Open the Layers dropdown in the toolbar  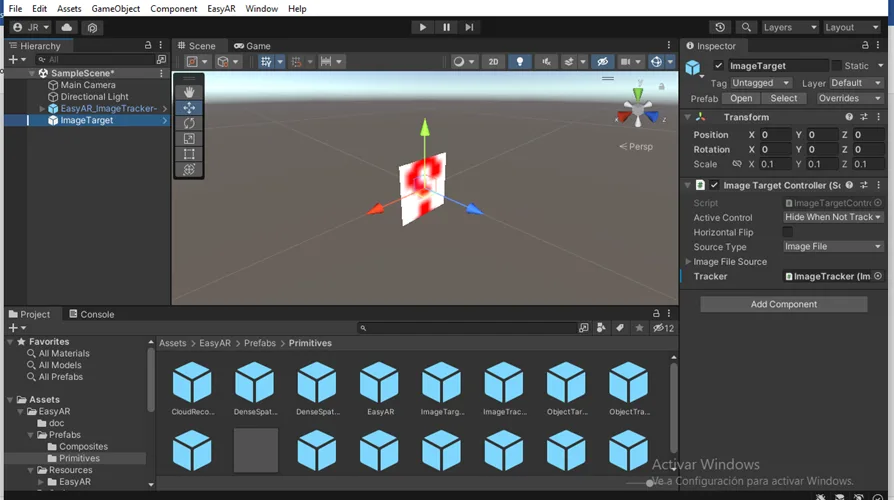tap(789, 28)
